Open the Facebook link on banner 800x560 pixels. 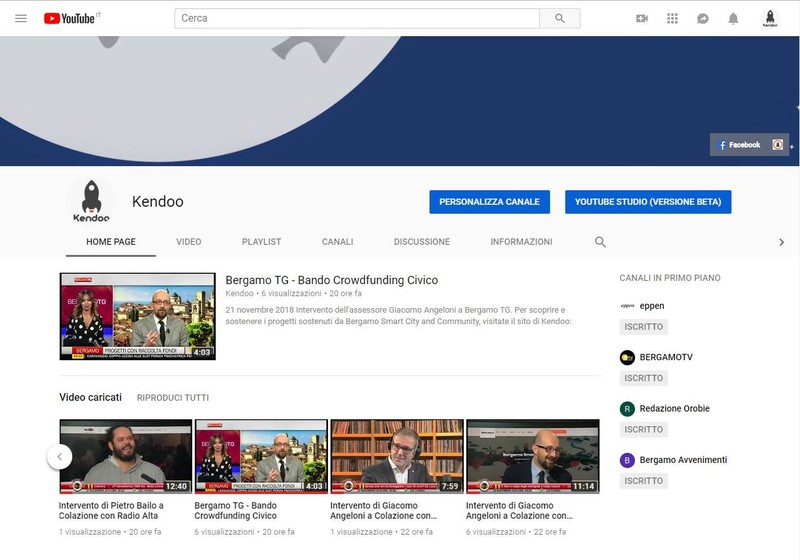(x=739, y=145)
